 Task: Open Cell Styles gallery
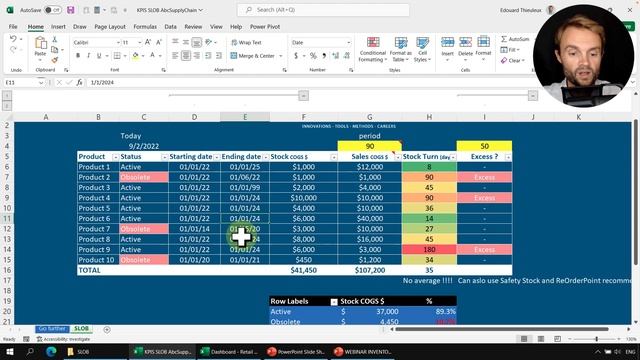[x=422, y=49]
